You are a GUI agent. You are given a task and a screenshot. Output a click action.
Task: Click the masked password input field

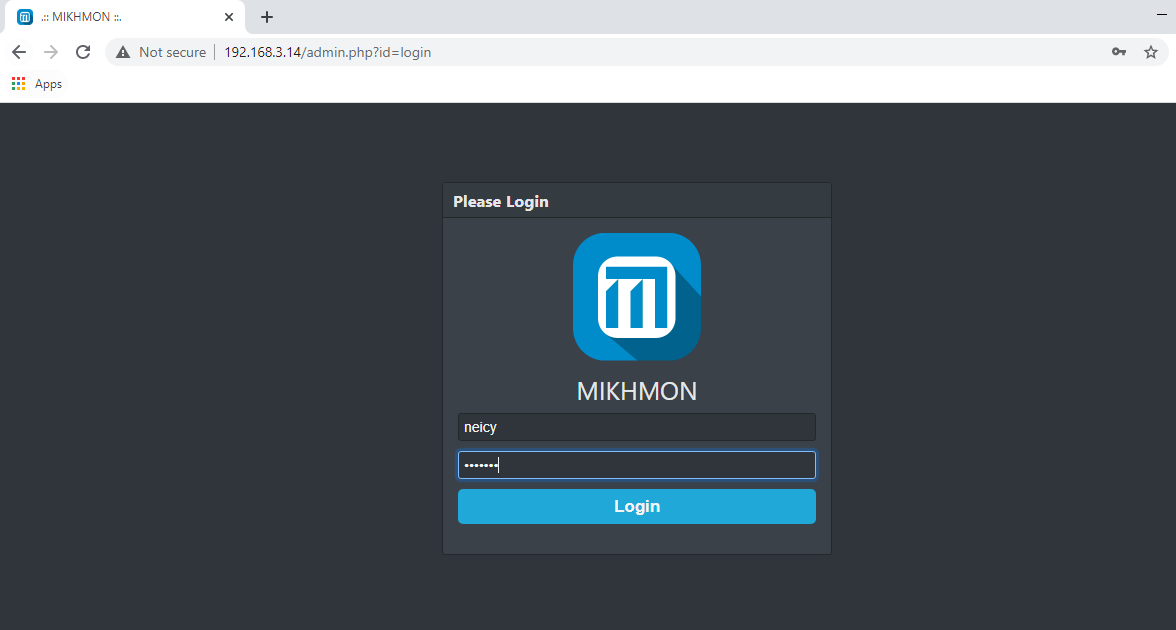tap(637, 465)
